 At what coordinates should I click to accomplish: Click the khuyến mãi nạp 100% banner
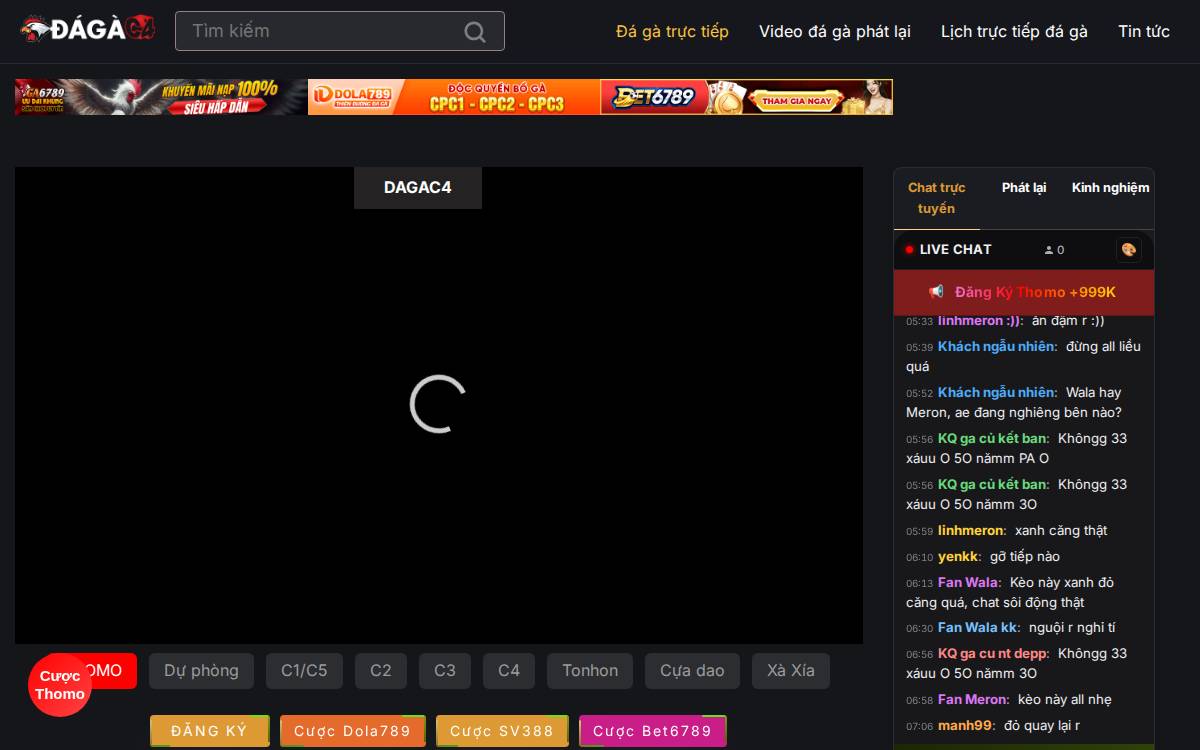pos(161,97)
